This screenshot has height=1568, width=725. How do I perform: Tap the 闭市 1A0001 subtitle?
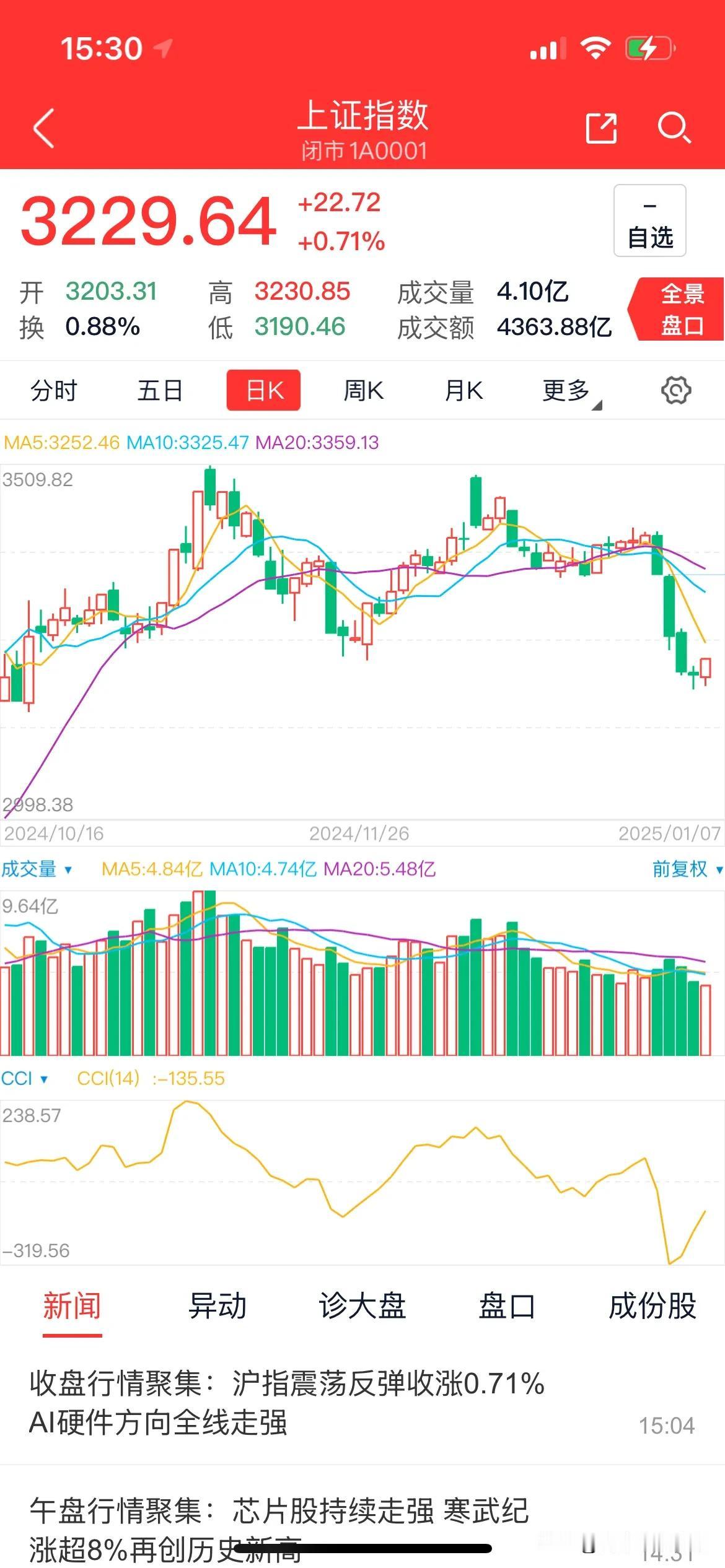pos(364,150)
